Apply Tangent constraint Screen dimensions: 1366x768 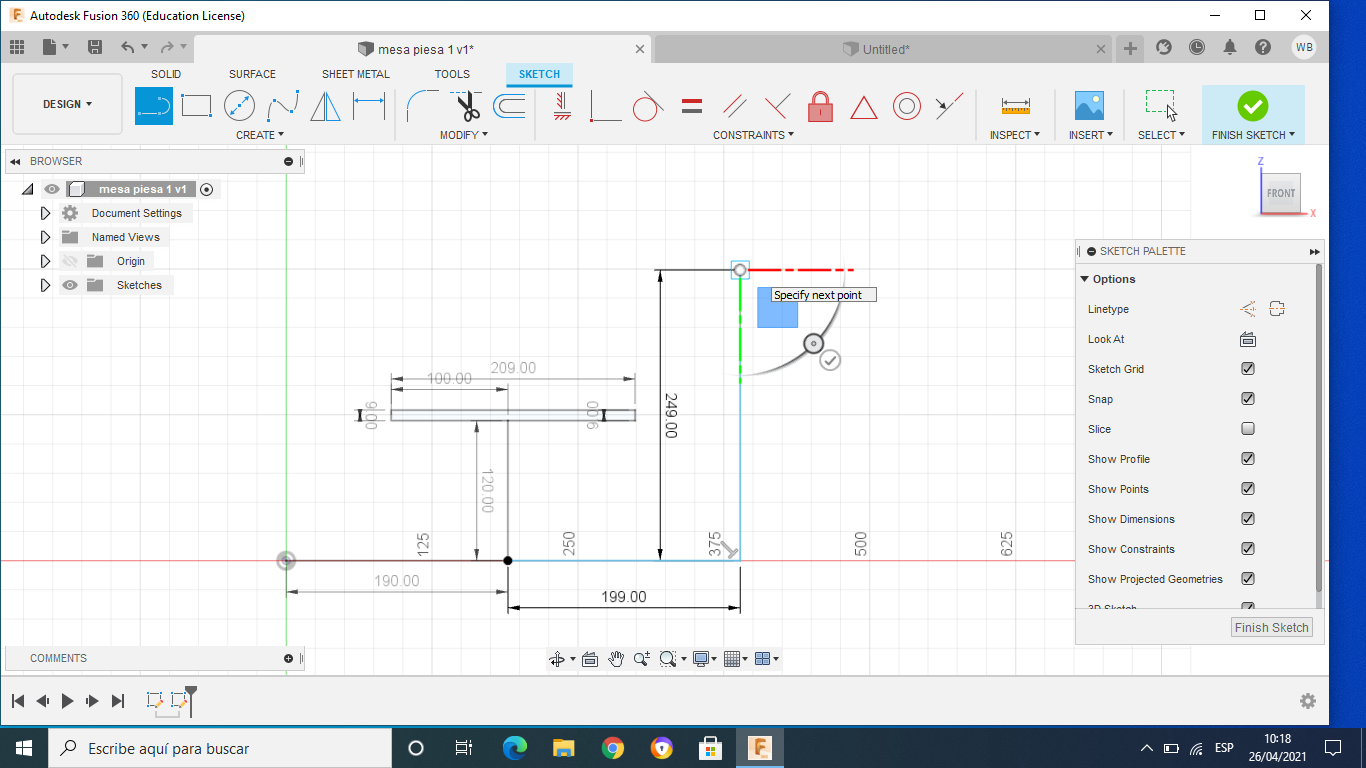coord(648,105)
